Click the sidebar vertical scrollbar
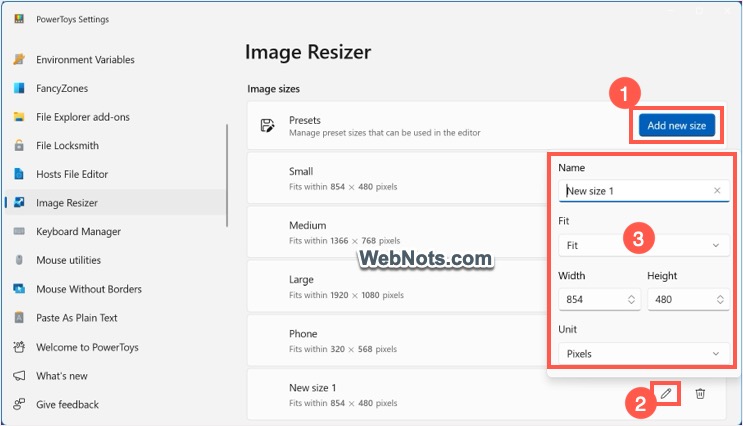Image resolution: width=743 pixels, height=426 pixels. (x=227, y=175)
